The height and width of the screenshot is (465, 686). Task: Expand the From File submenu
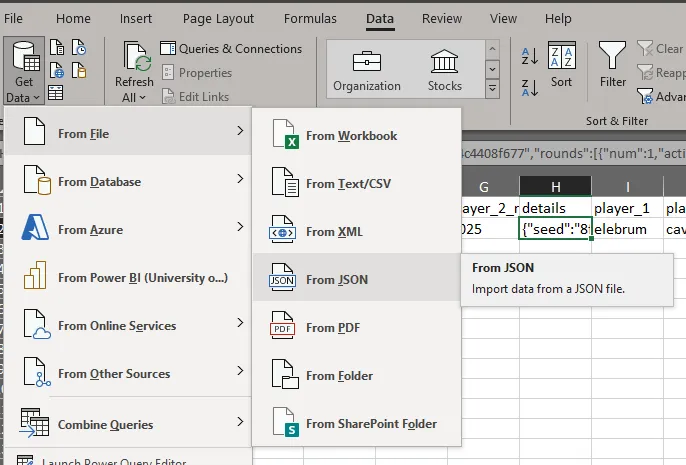pyautogui.click(x=128, y=131)
